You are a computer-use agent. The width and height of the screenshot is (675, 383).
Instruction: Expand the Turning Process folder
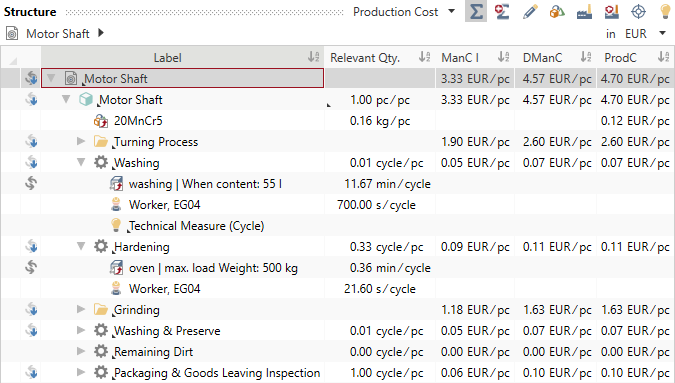(x=81, y=141)
